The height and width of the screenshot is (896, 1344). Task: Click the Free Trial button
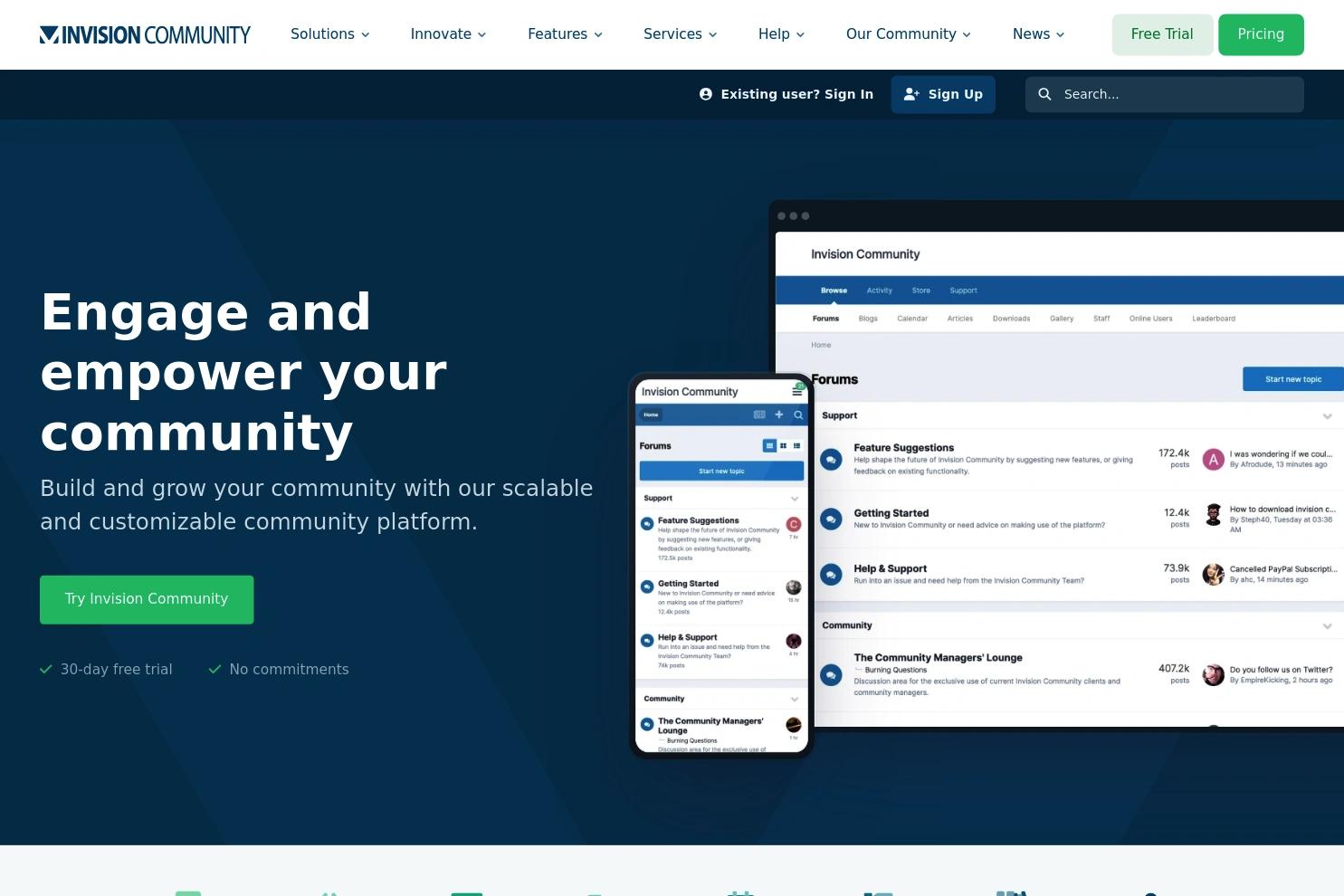1162,34
